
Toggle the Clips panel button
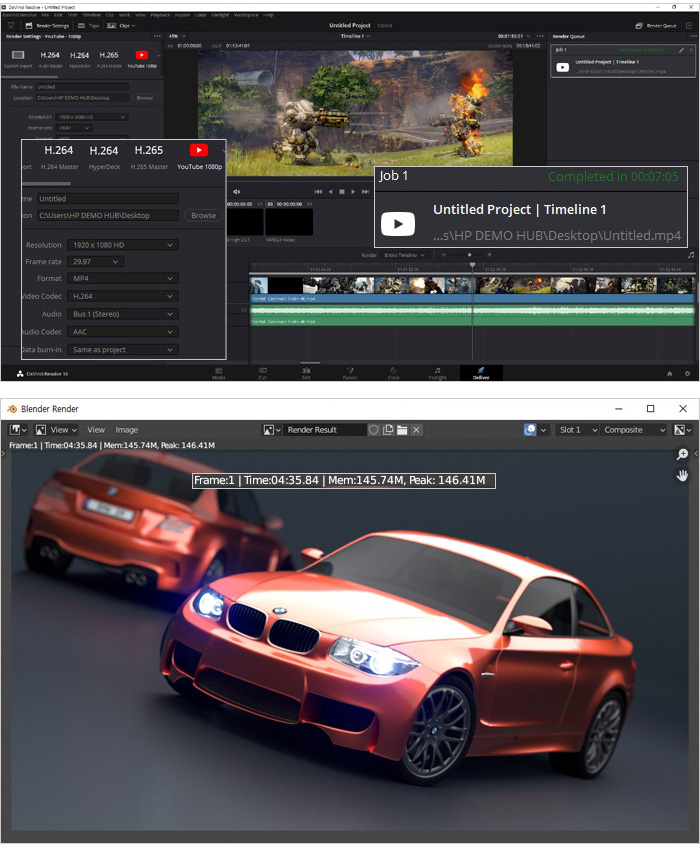tap(120, 25)
